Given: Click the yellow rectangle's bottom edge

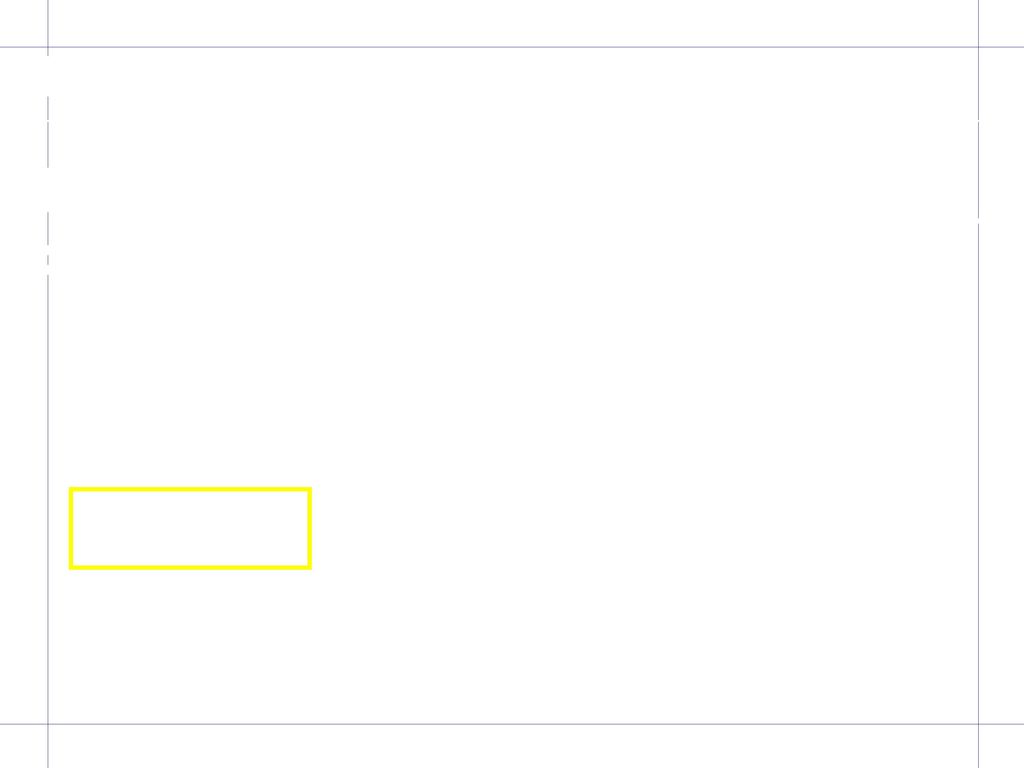Looking at the screenshot, I should [190, 568].
